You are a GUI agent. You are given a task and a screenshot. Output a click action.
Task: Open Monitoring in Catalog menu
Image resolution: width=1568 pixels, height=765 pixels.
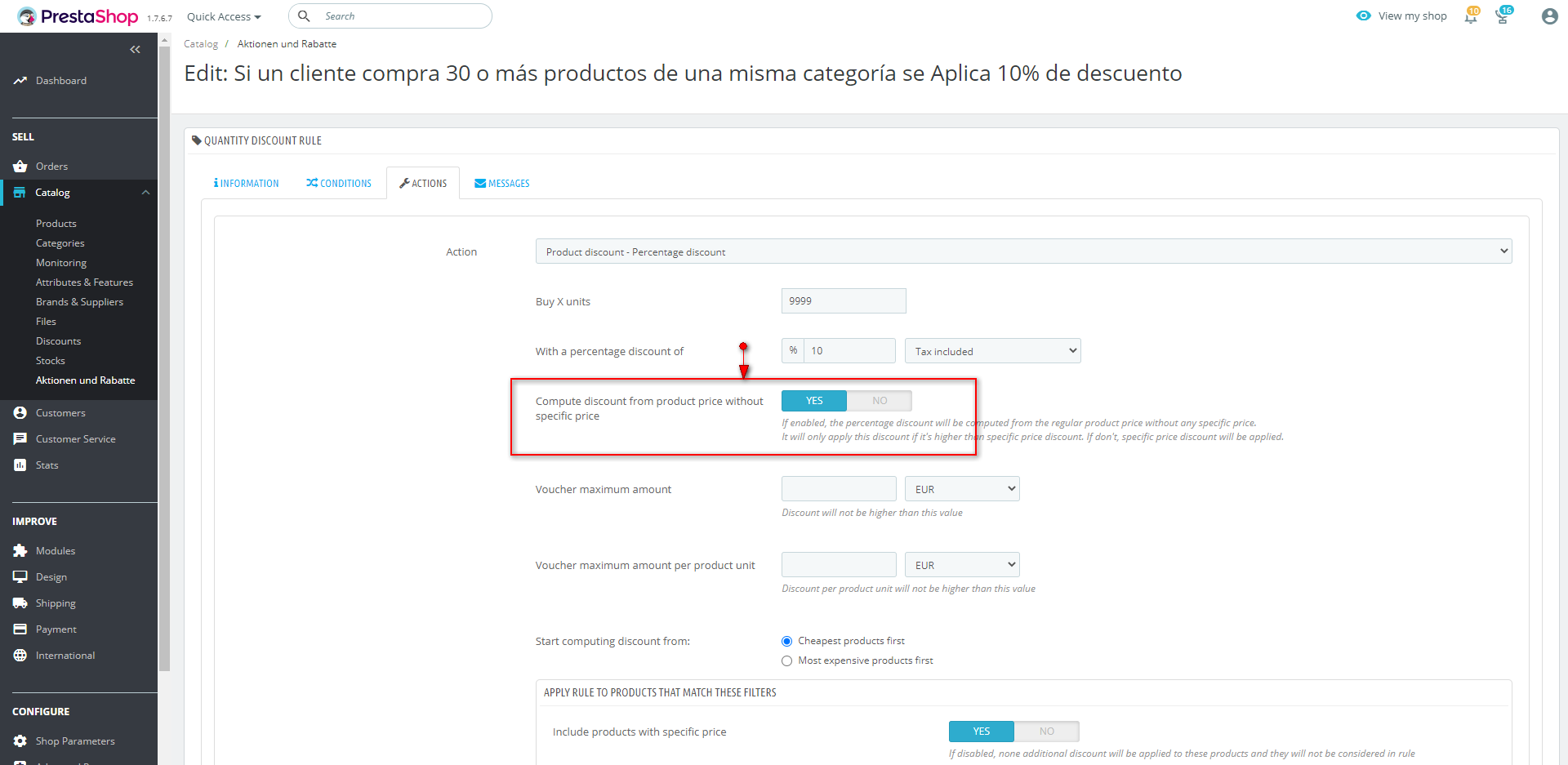[x=61, y=263]
